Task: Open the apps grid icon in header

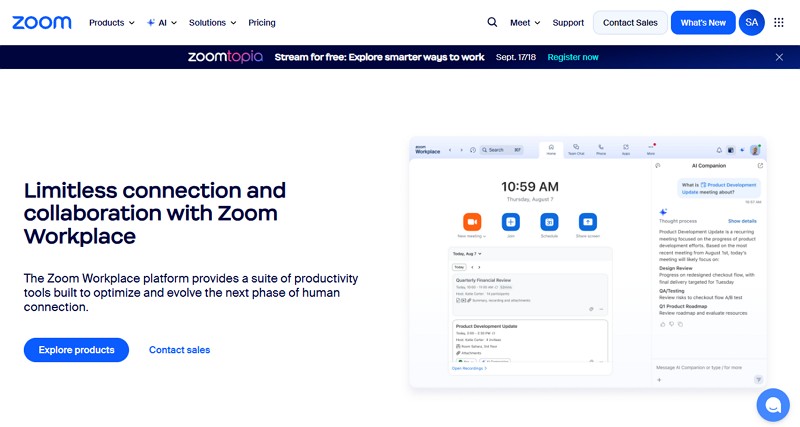Action: 779,22
